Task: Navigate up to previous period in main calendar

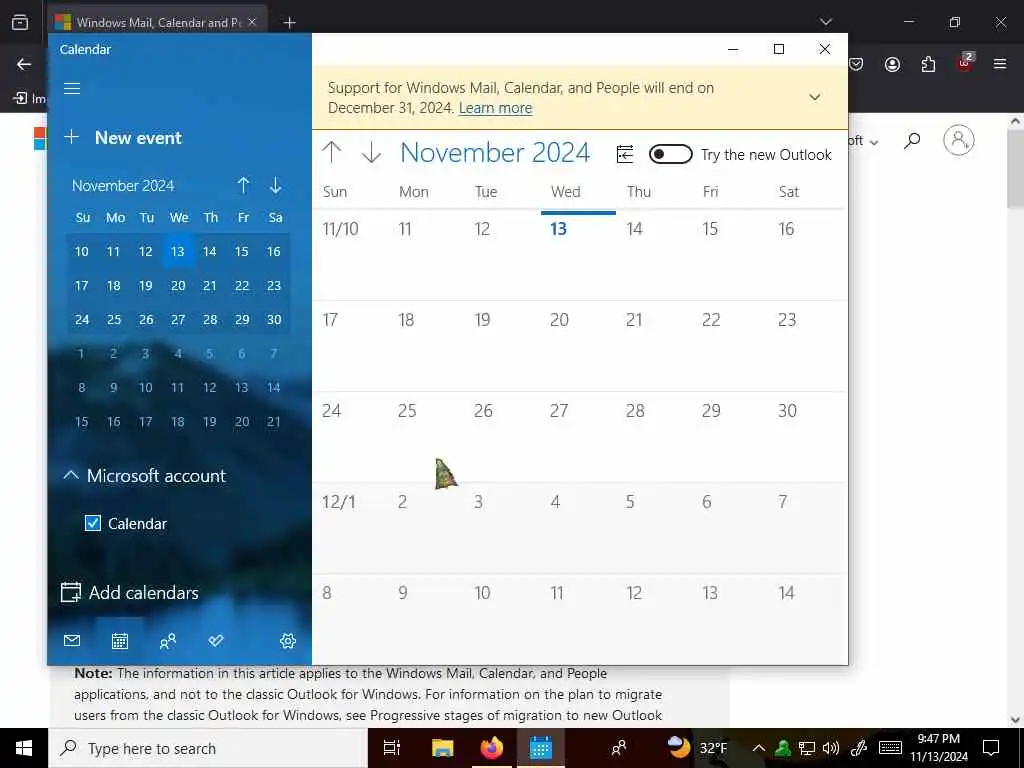Action: point(332,153)
